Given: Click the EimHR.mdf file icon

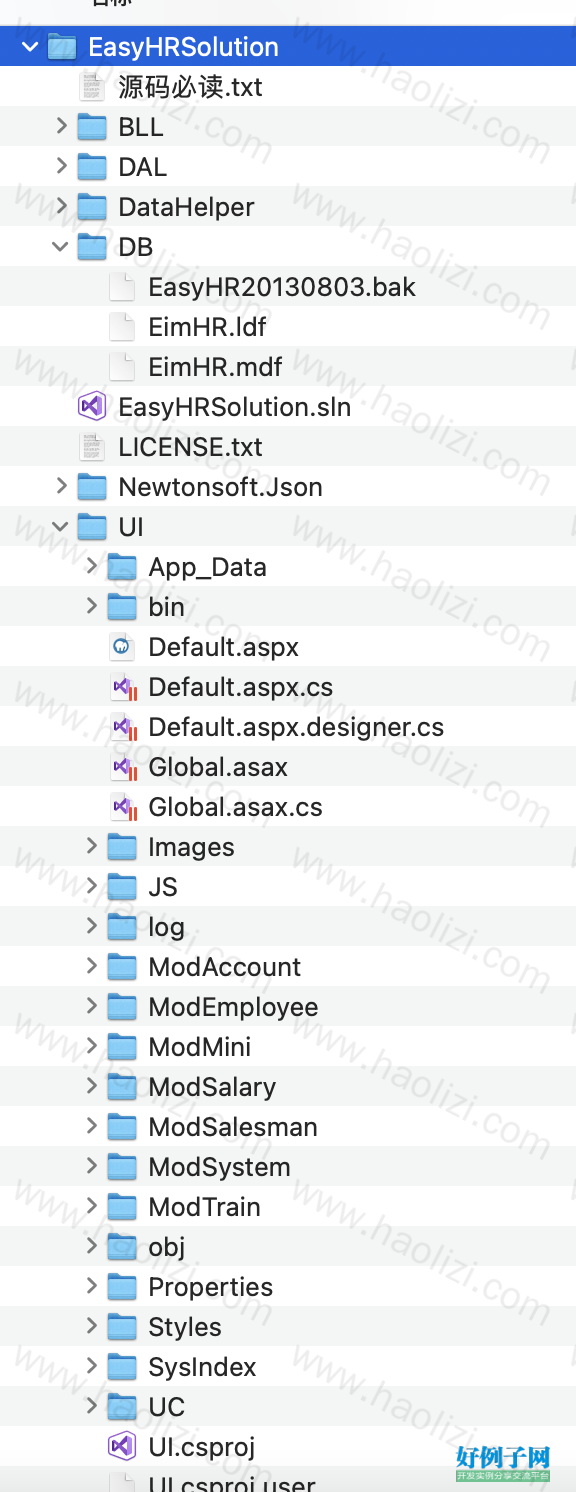Looking at the screenshot, I should [122, 367].
